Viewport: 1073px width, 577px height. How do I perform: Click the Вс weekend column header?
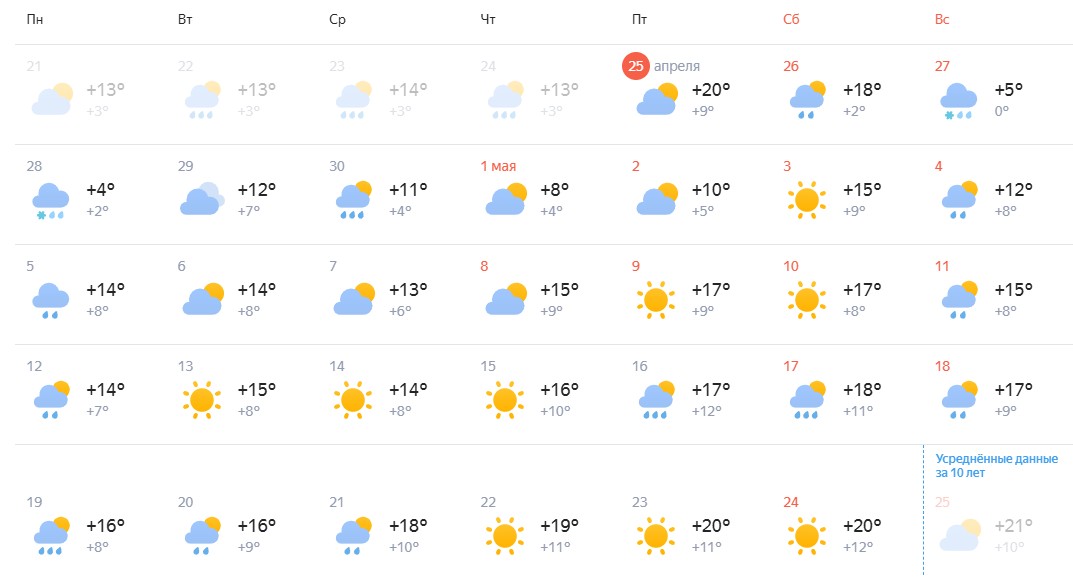(x=942, y=20)
